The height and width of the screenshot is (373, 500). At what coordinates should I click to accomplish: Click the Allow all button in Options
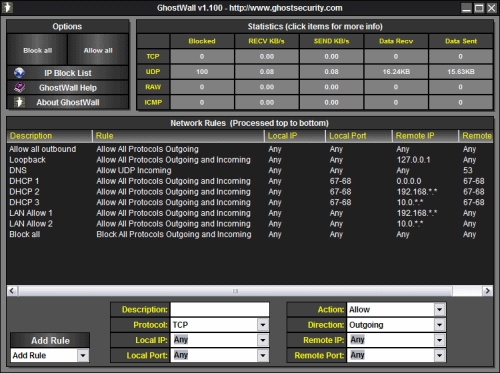pyautogui.click(x=98, y=50)
